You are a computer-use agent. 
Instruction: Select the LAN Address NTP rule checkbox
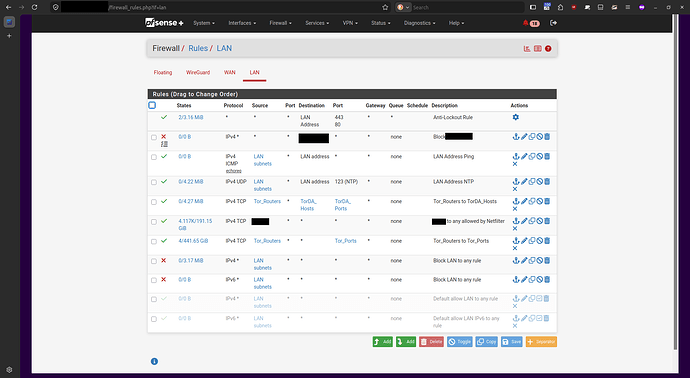click(x=154, y=182)
